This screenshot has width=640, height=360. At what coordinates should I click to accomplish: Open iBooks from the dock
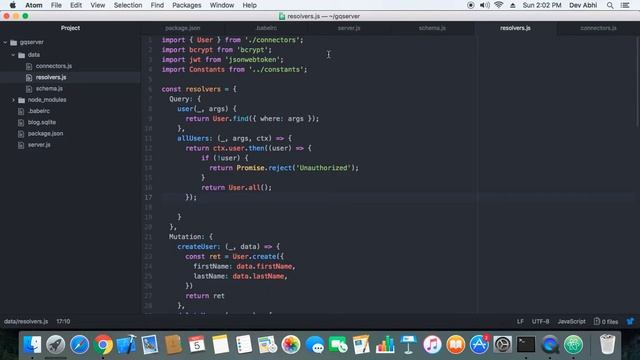pos(456,344)
